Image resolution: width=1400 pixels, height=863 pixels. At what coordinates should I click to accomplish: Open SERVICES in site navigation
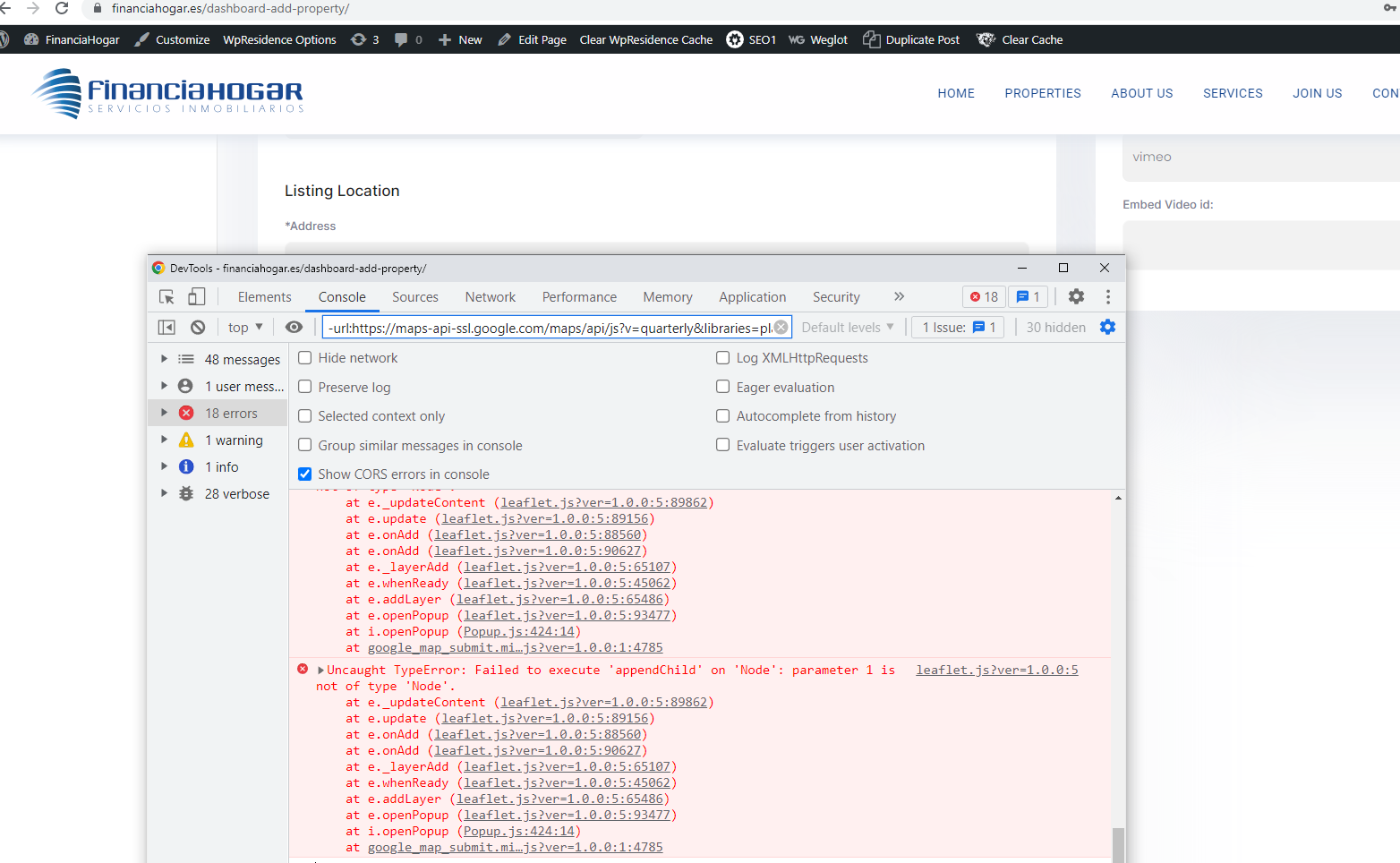coord(1233,93)
